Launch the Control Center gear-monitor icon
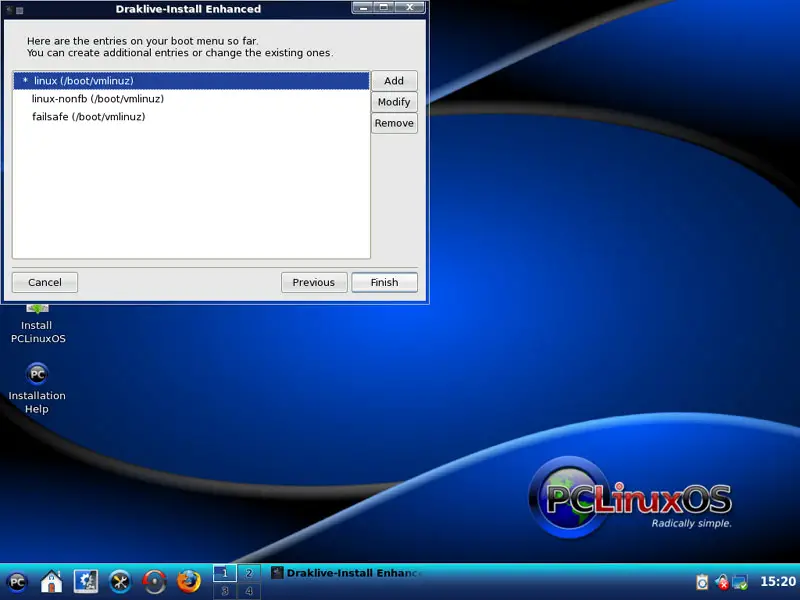Viewport: 800px width, 600px height. tap(86, 582)
